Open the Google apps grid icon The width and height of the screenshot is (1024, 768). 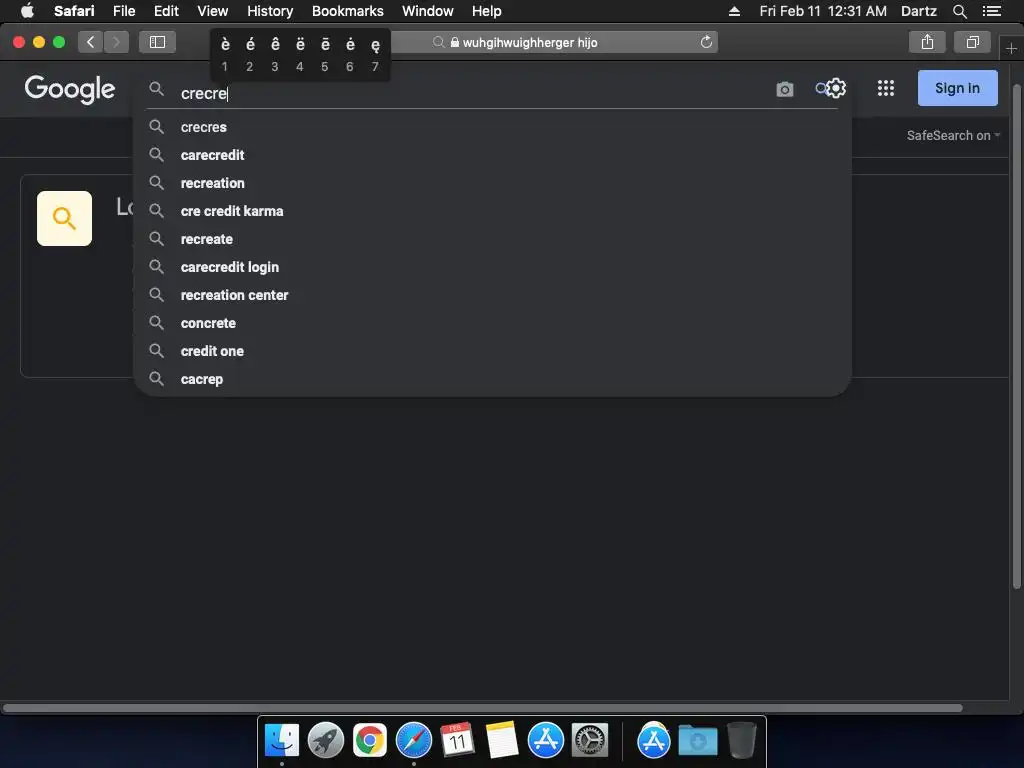point(886,88)
